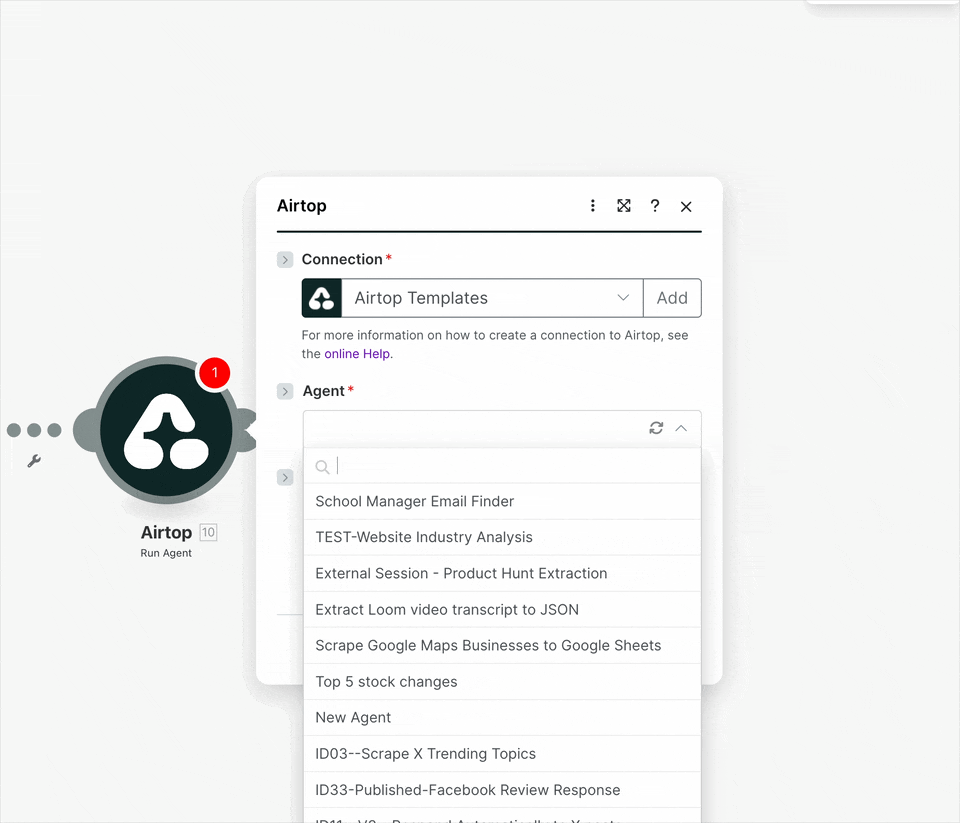The width and height of the screenshot is (960, 823).
Task: Click the Airtop logo inside the connection field
Action: tap(321, 297)
